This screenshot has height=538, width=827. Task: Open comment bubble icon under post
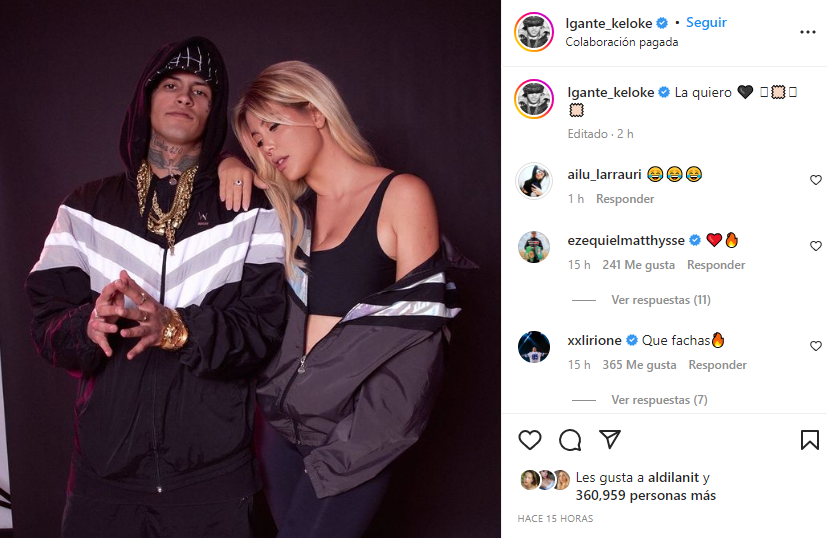click(x=570, y=440)
